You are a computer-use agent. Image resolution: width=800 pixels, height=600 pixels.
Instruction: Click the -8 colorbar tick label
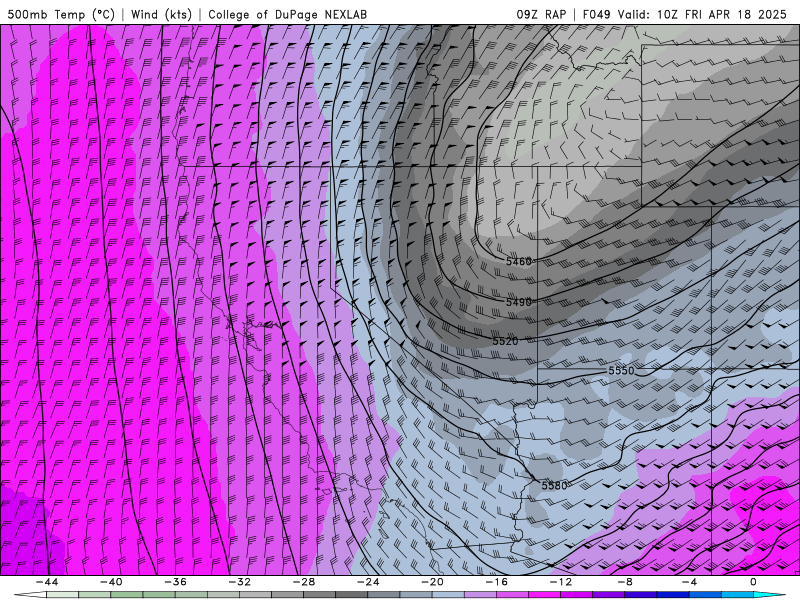coord(625,582)
